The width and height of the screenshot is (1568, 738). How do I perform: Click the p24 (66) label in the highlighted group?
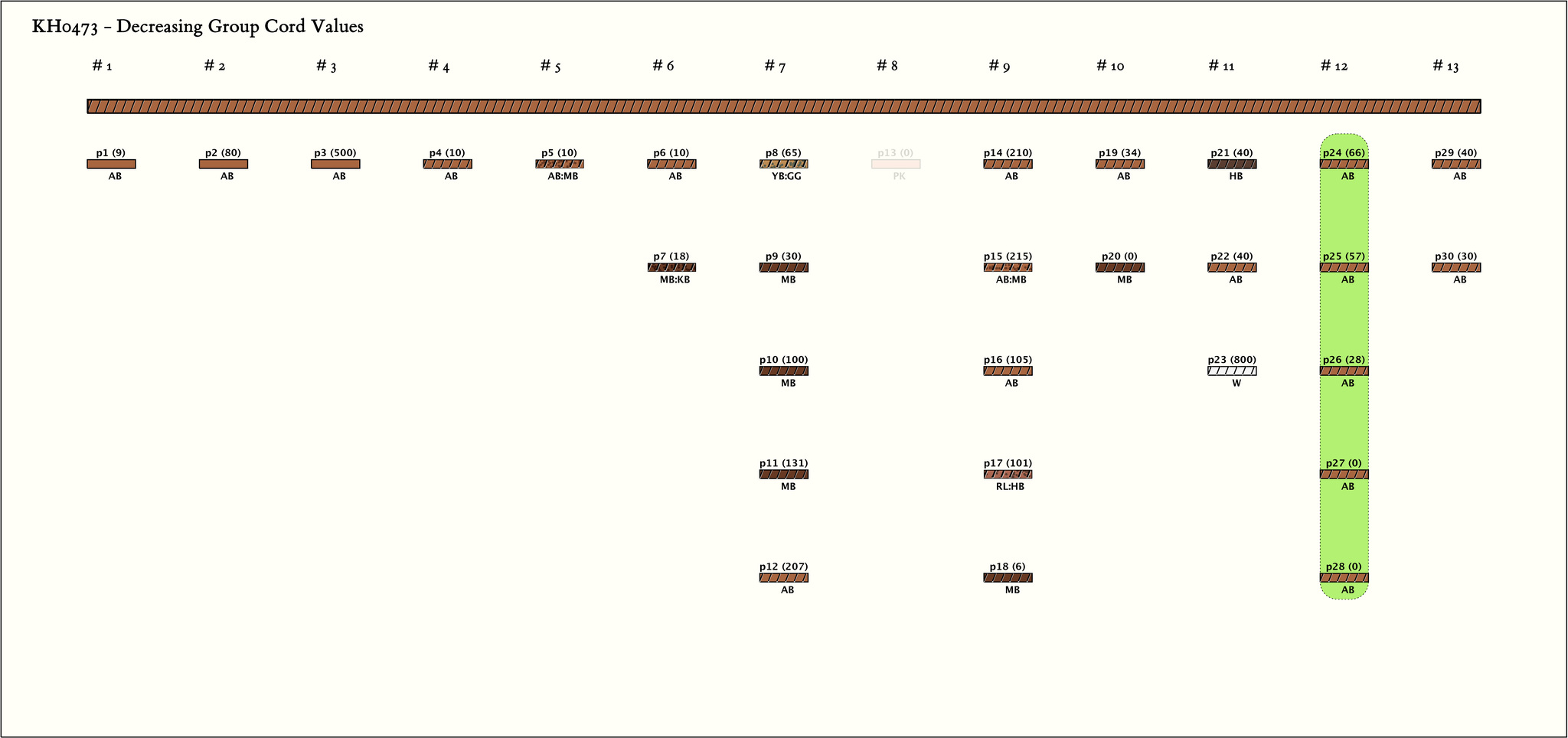pyautogui.click(x=1344, y=153)
